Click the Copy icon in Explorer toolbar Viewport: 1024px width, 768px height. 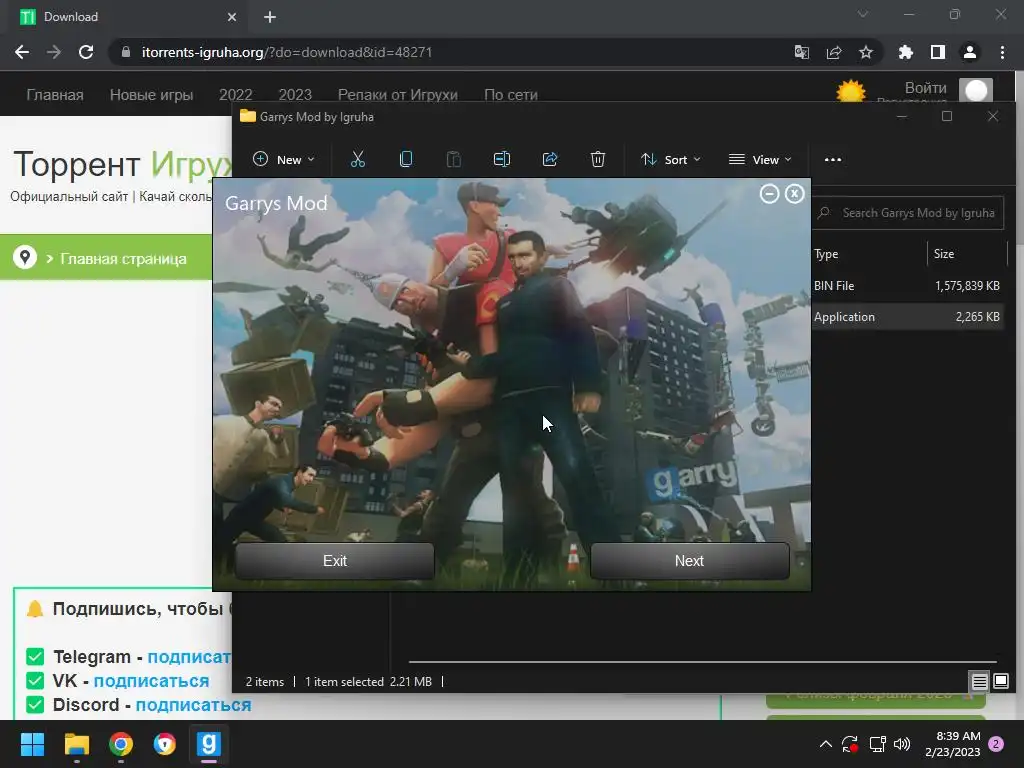pyautogui.click(x=406, y=159)
